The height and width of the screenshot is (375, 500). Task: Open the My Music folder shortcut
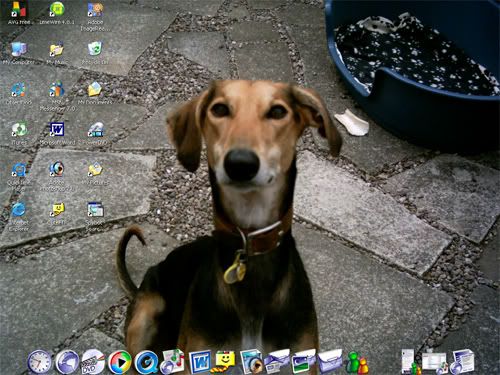pos(57,53)
